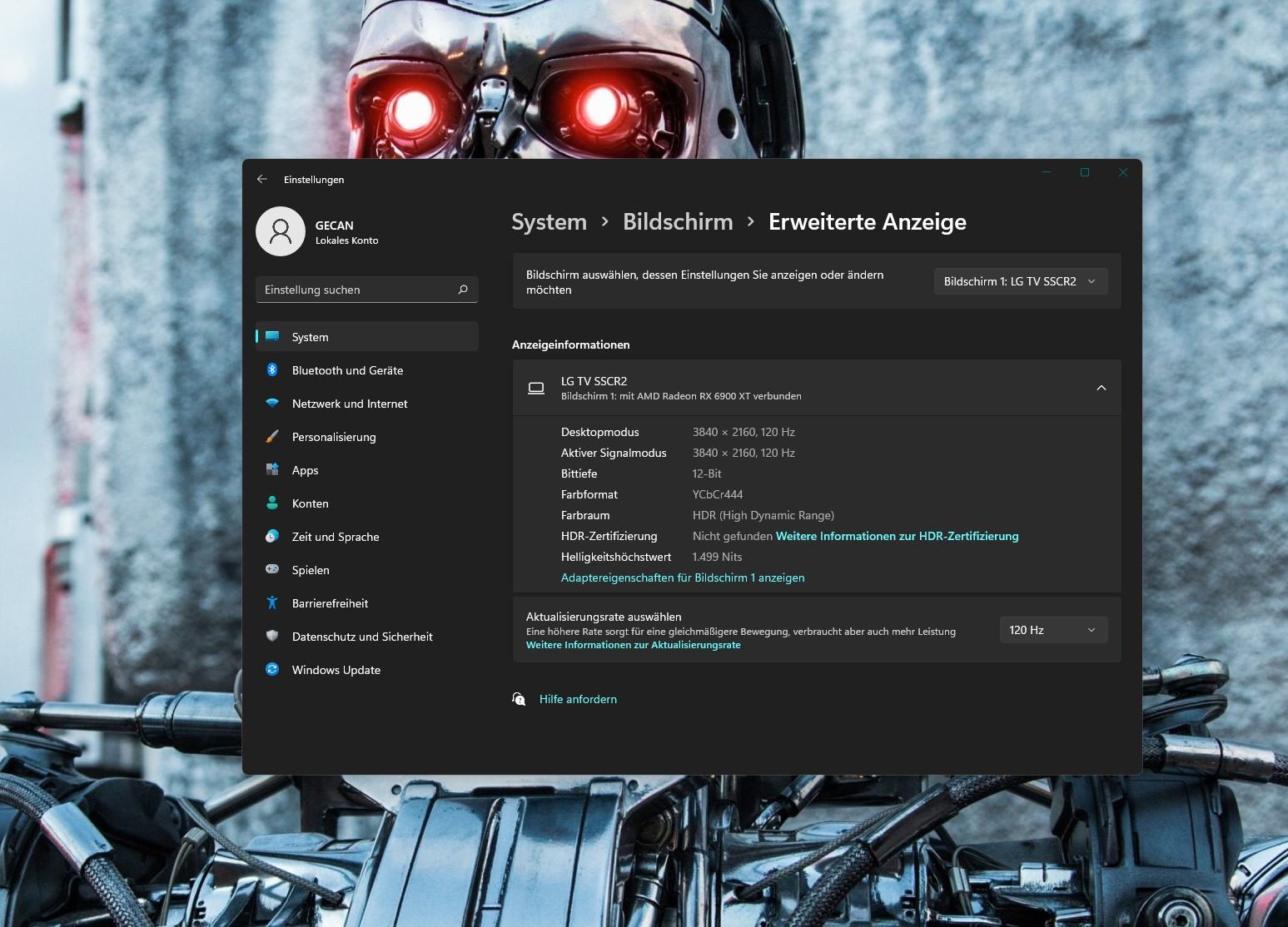The height and width of the screenshot is (927, 1288).
Task: Open the Bildschirm 1: LG TV SSCR2 dropdown
Action: point(1021,281)
